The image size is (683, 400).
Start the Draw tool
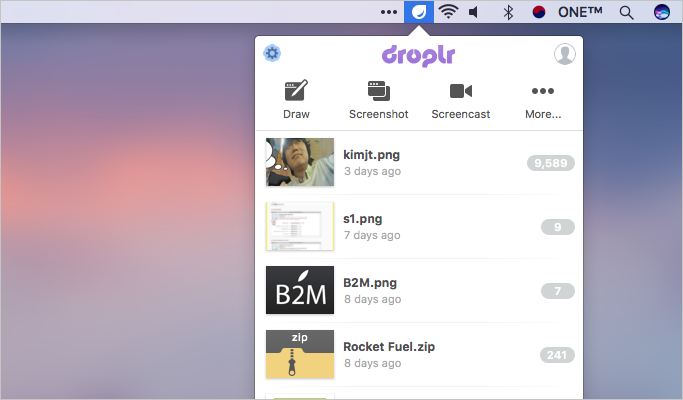(296, 100)
